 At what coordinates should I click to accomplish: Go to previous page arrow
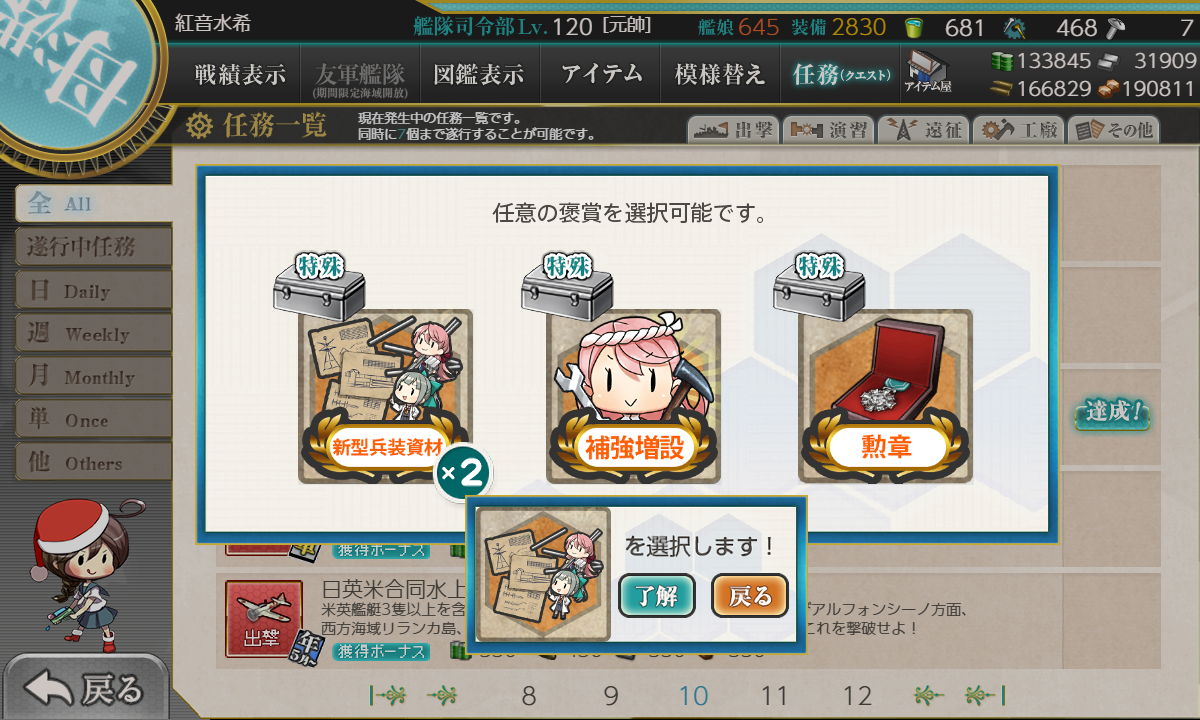point(443,695)
